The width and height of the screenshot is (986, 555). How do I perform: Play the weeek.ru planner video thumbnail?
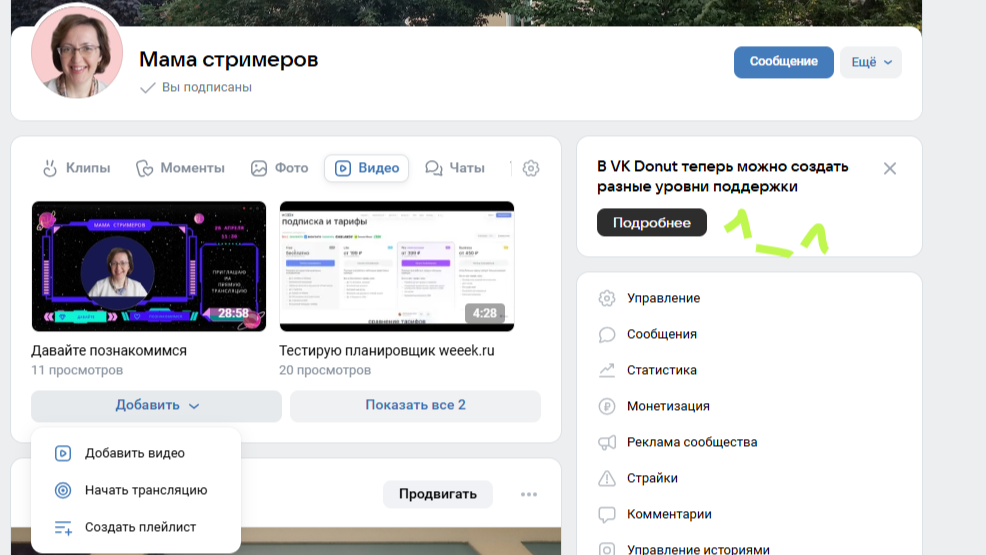point(397,266)
